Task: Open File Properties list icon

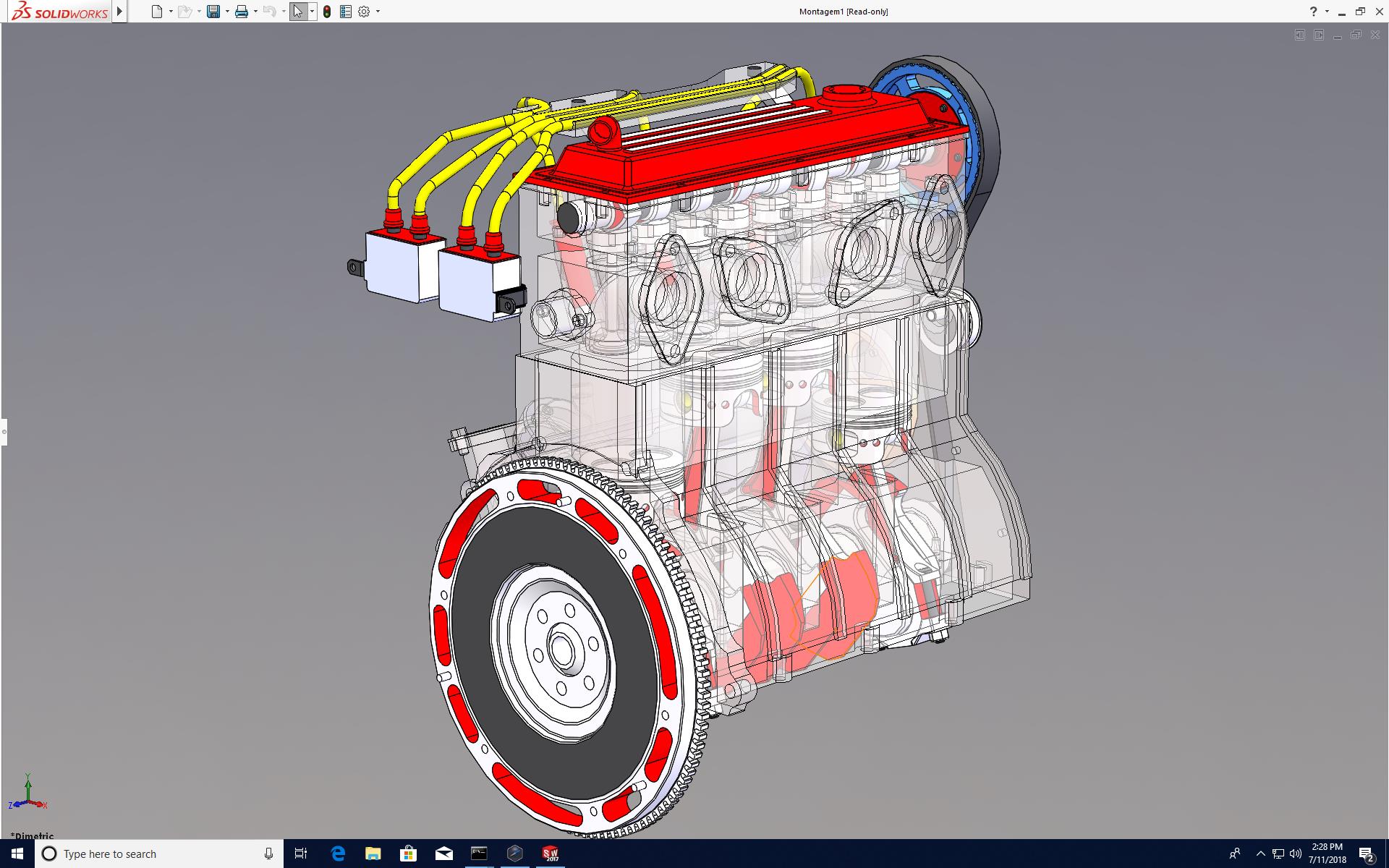Action: pos(346,12)
